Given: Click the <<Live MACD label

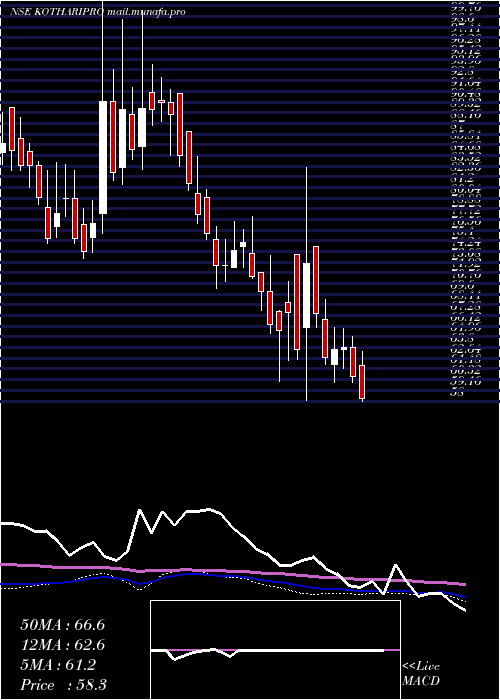Looking at the screenshot, I should coord(421,674).
